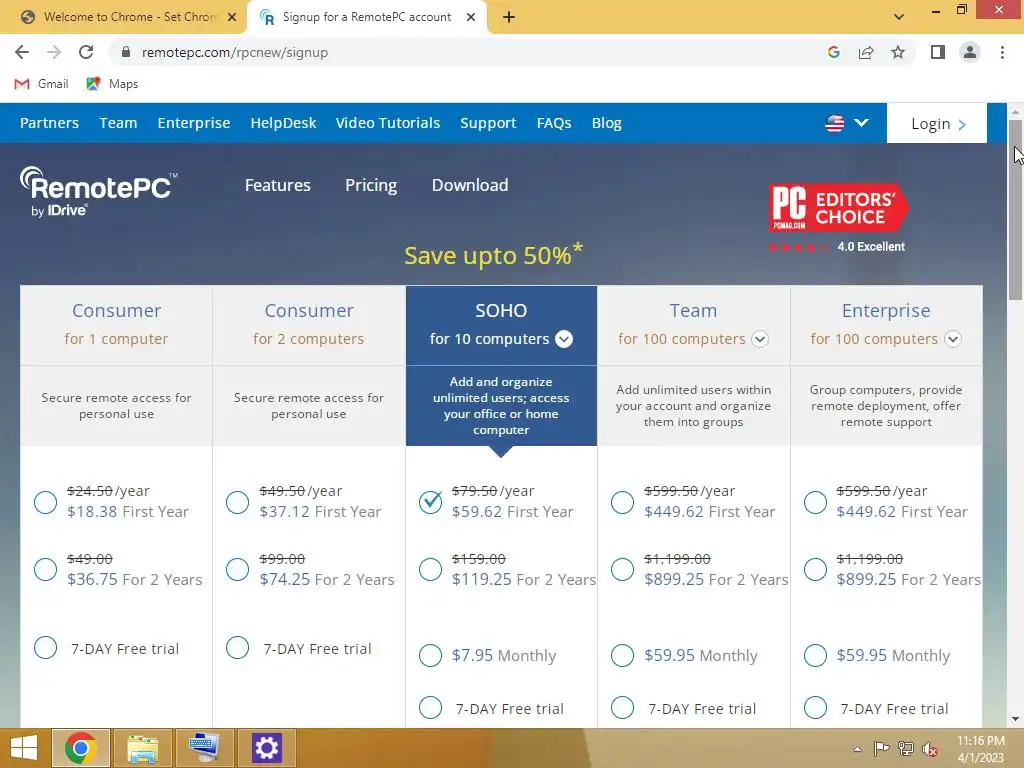Image resolution: width=1024 pixels, height=768 pixels.
Task: Click the PC Editors' Choice badge
Action: [838, 208]
